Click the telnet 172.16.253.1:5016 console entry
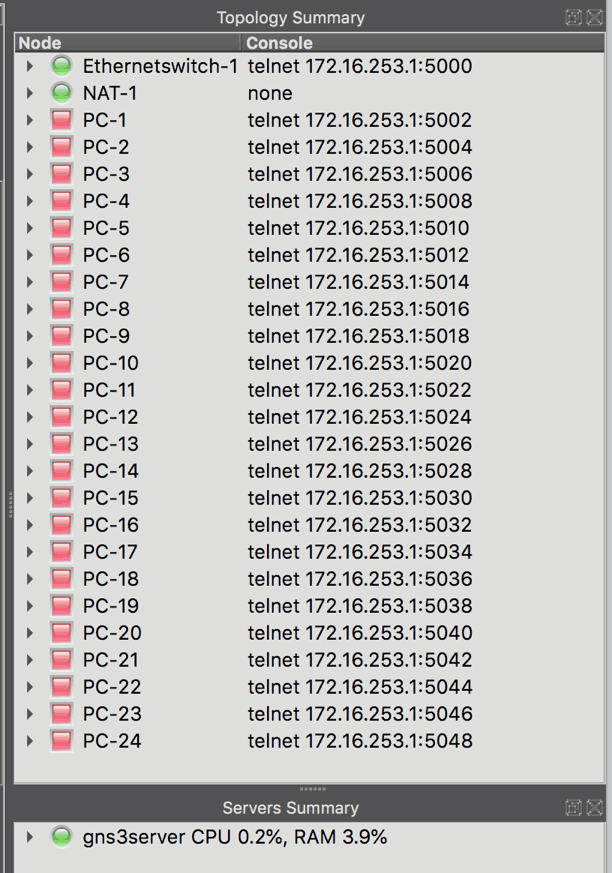The width and height of the screenshot is (612, 873). pos(359,309)
